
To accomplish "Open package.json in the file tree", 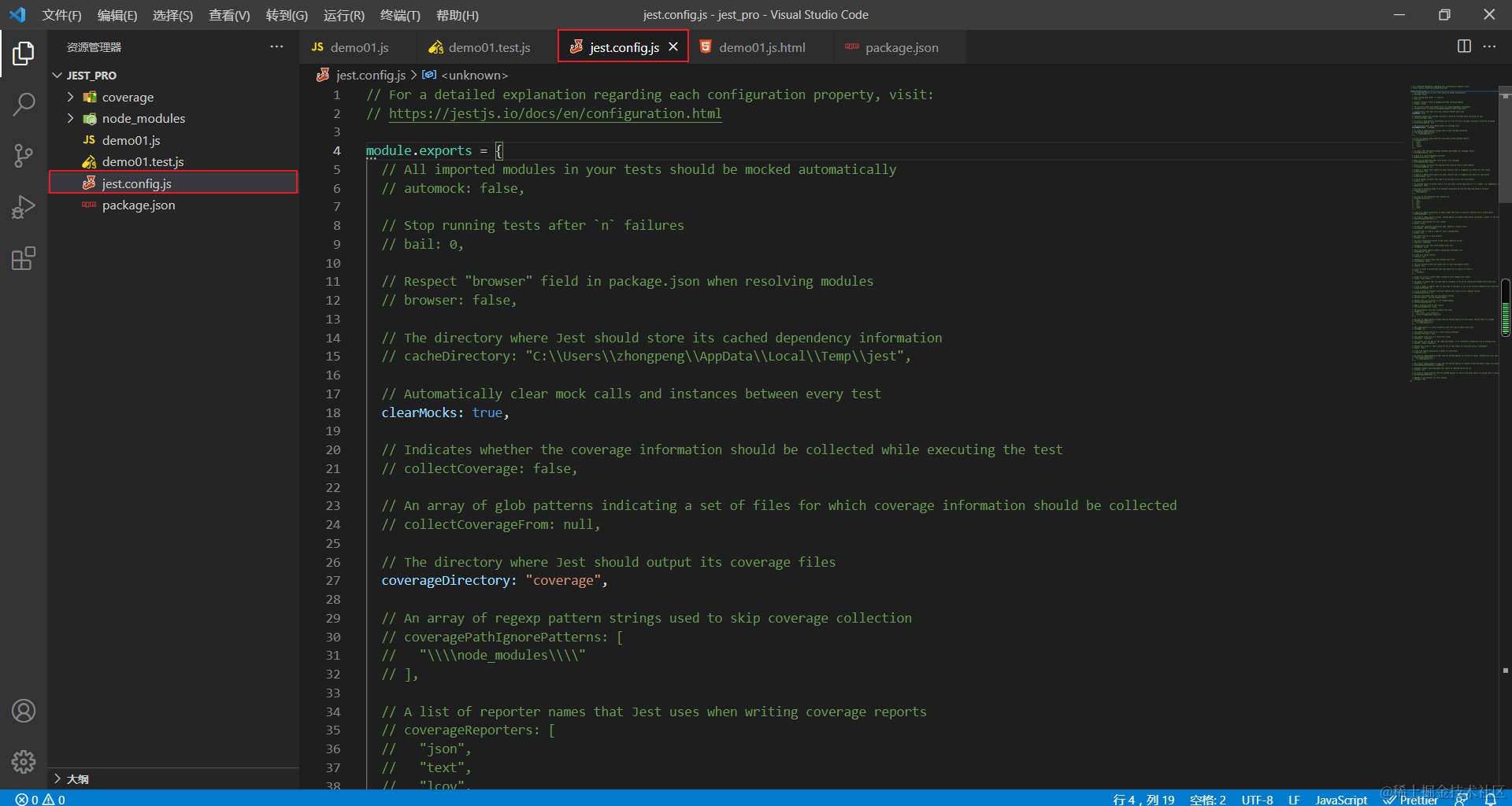I will tap(139, 205).
